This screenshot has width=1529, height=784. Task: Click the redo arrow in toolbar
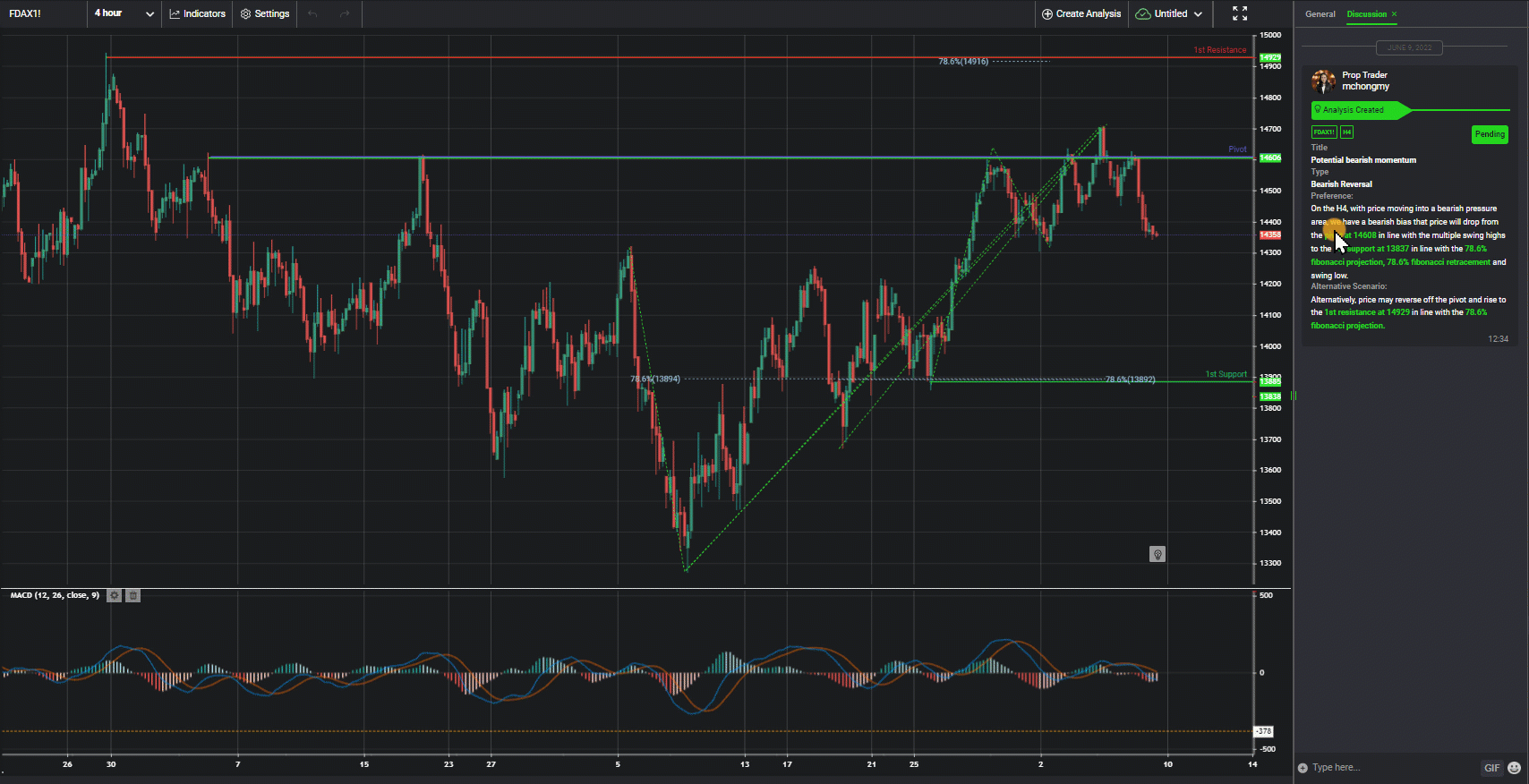point(345,13)
